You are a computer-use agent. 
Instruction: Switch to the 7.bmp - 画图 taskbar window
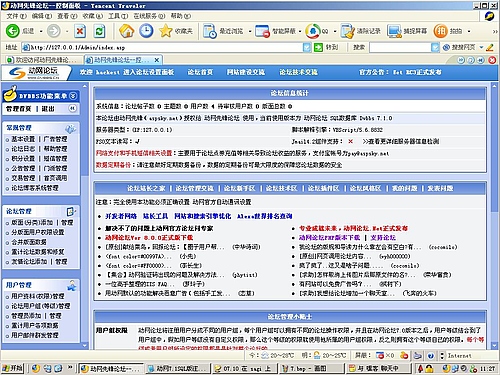[311, 368]
